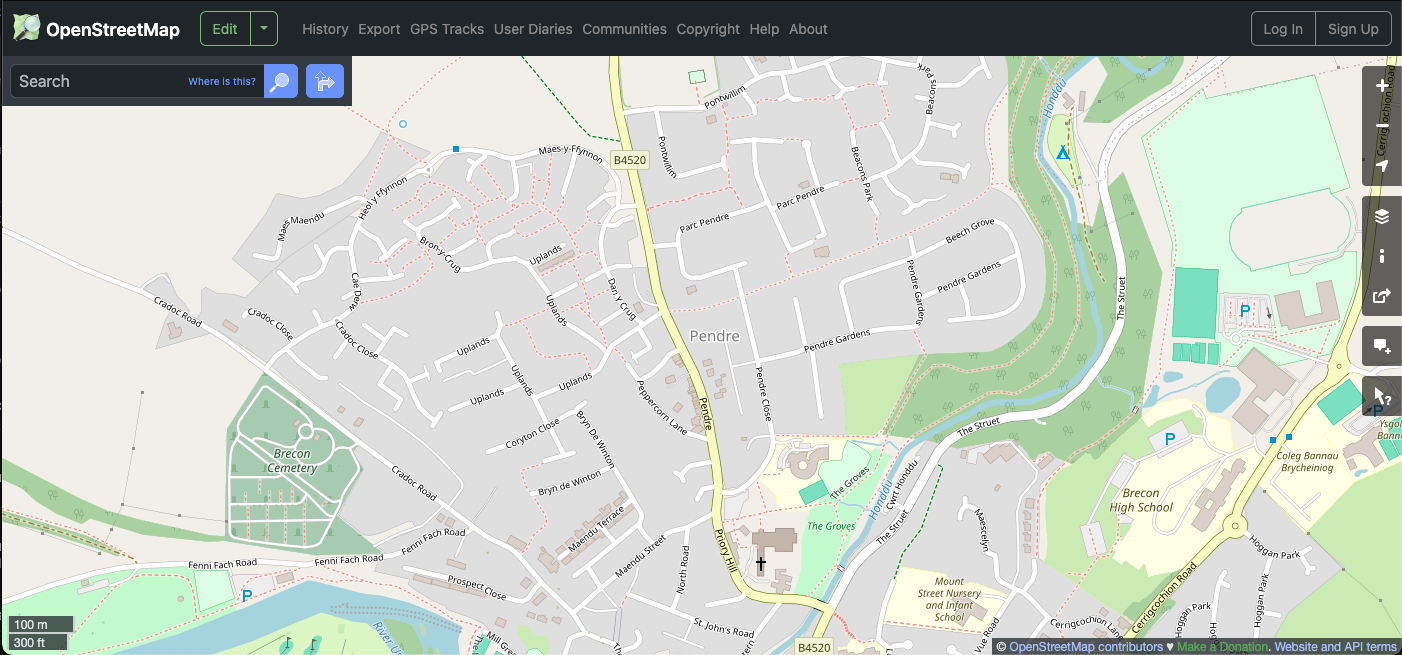Click the parking P next to the sports pitches

click(x=1245, y=311)
